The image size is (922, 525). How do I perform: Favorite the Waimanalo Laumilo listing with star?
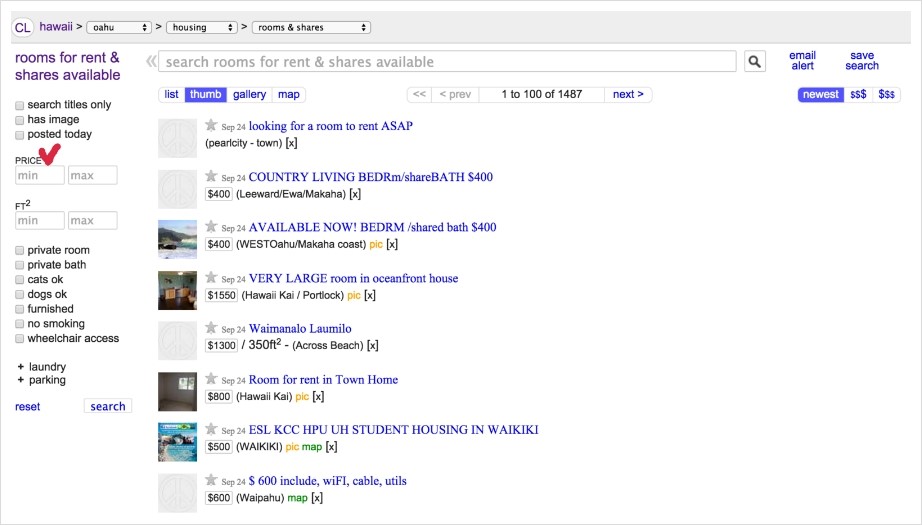click(x=211, y=328)
